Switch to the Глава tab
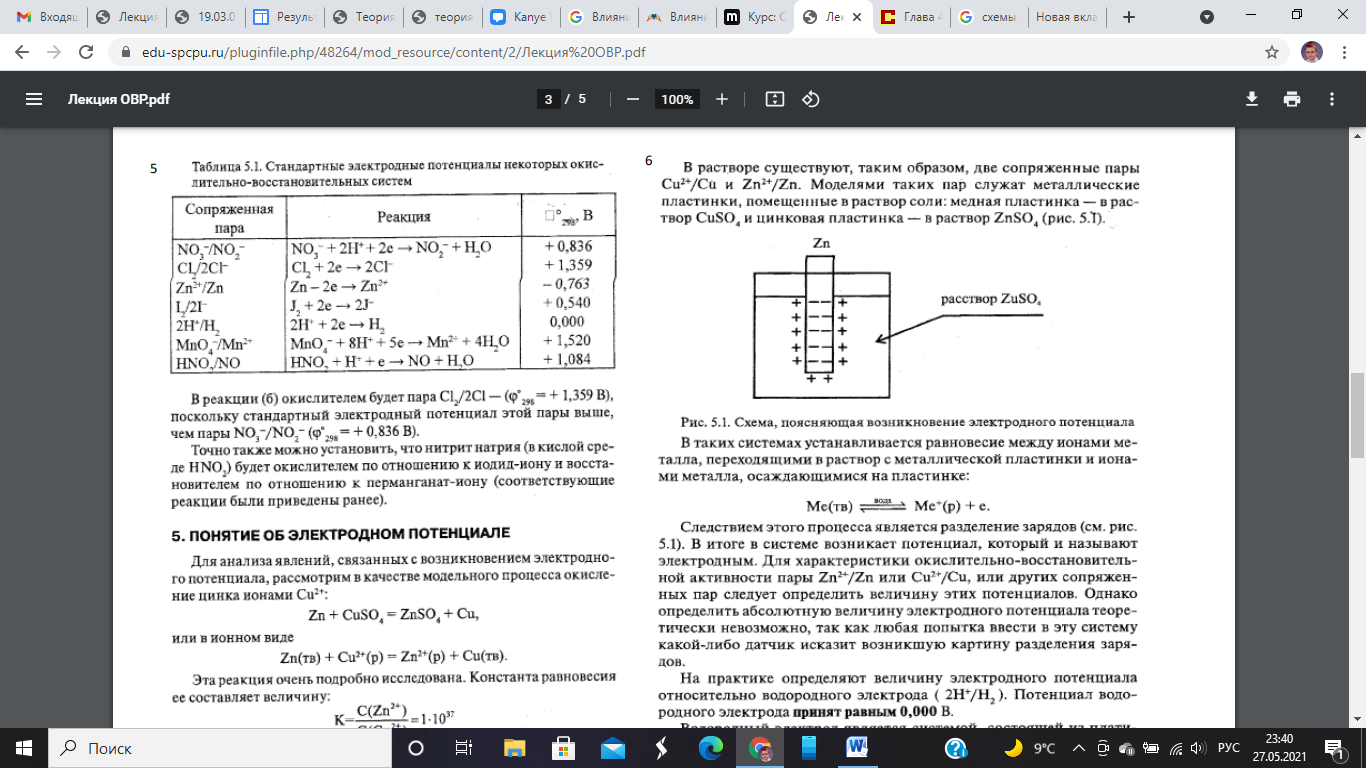The height and width of the screenshot is (768, 1366). 912,17
